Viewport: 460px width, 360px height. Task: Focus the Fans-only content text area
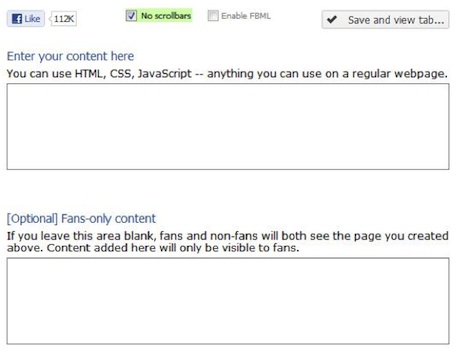pyautogui.click(x=228, y=301)
